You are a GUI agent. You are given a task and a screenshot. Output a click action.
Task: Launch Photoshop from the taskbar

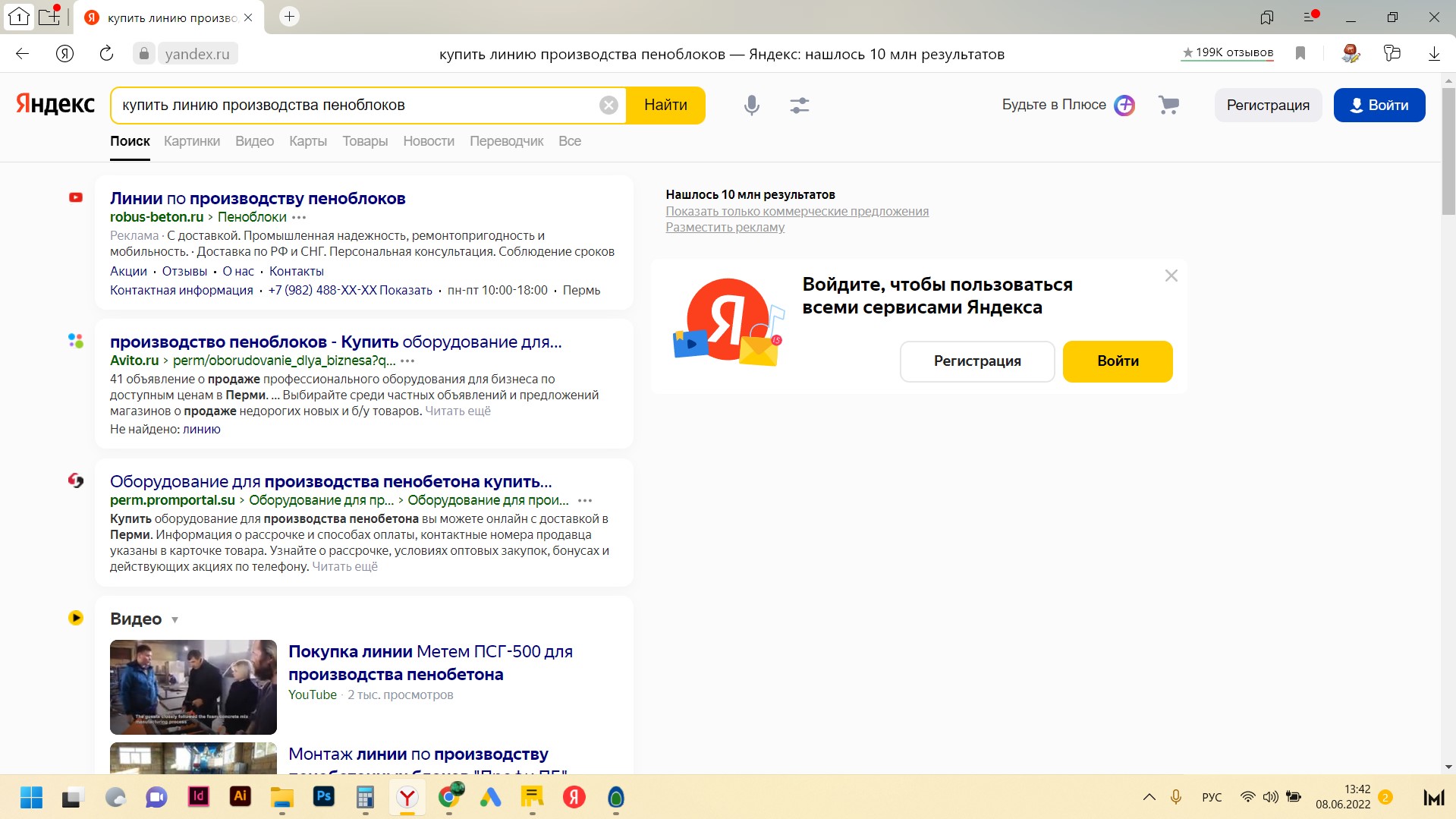click(323, 798)
